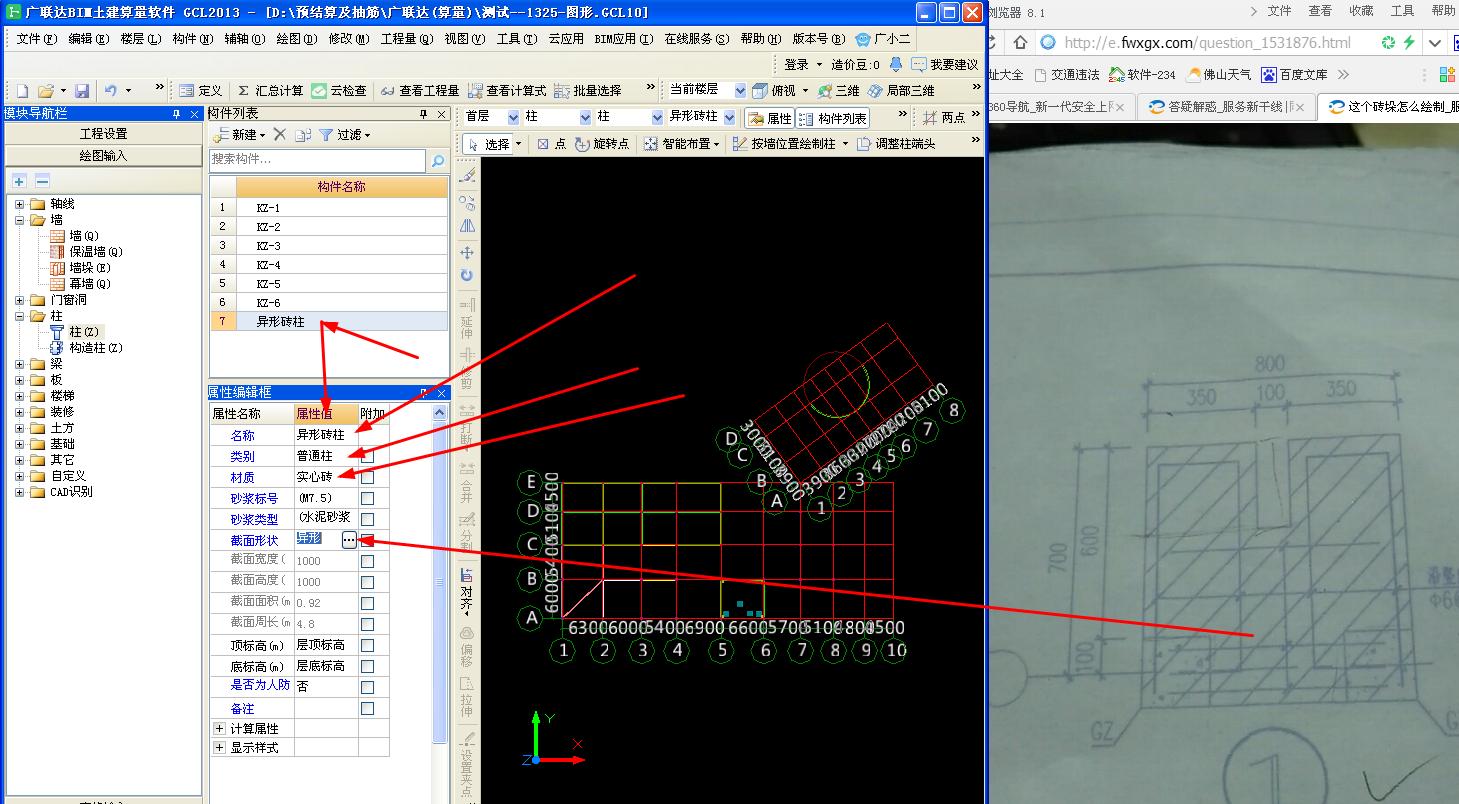The height and width of the screenshot is (804, 1459).
Task: Click 按墙位置绘制柱 draw column tool
Action: [x=791, y=144]
